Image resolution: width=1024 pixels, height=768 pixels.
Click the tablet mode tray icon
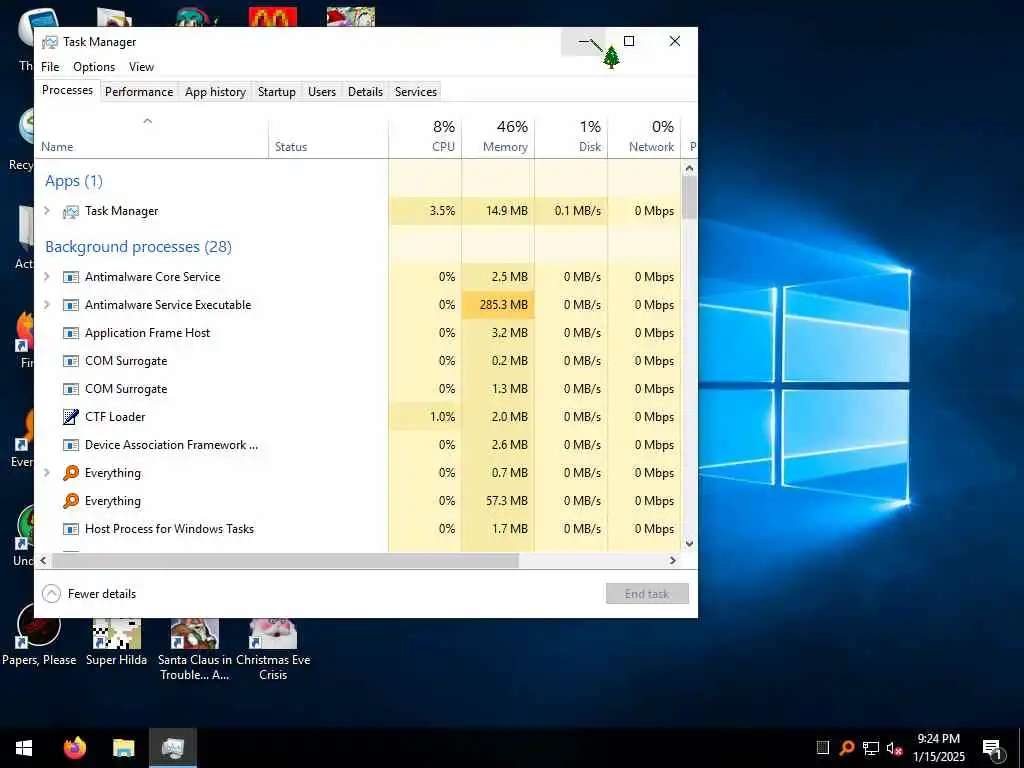point(823,748)
